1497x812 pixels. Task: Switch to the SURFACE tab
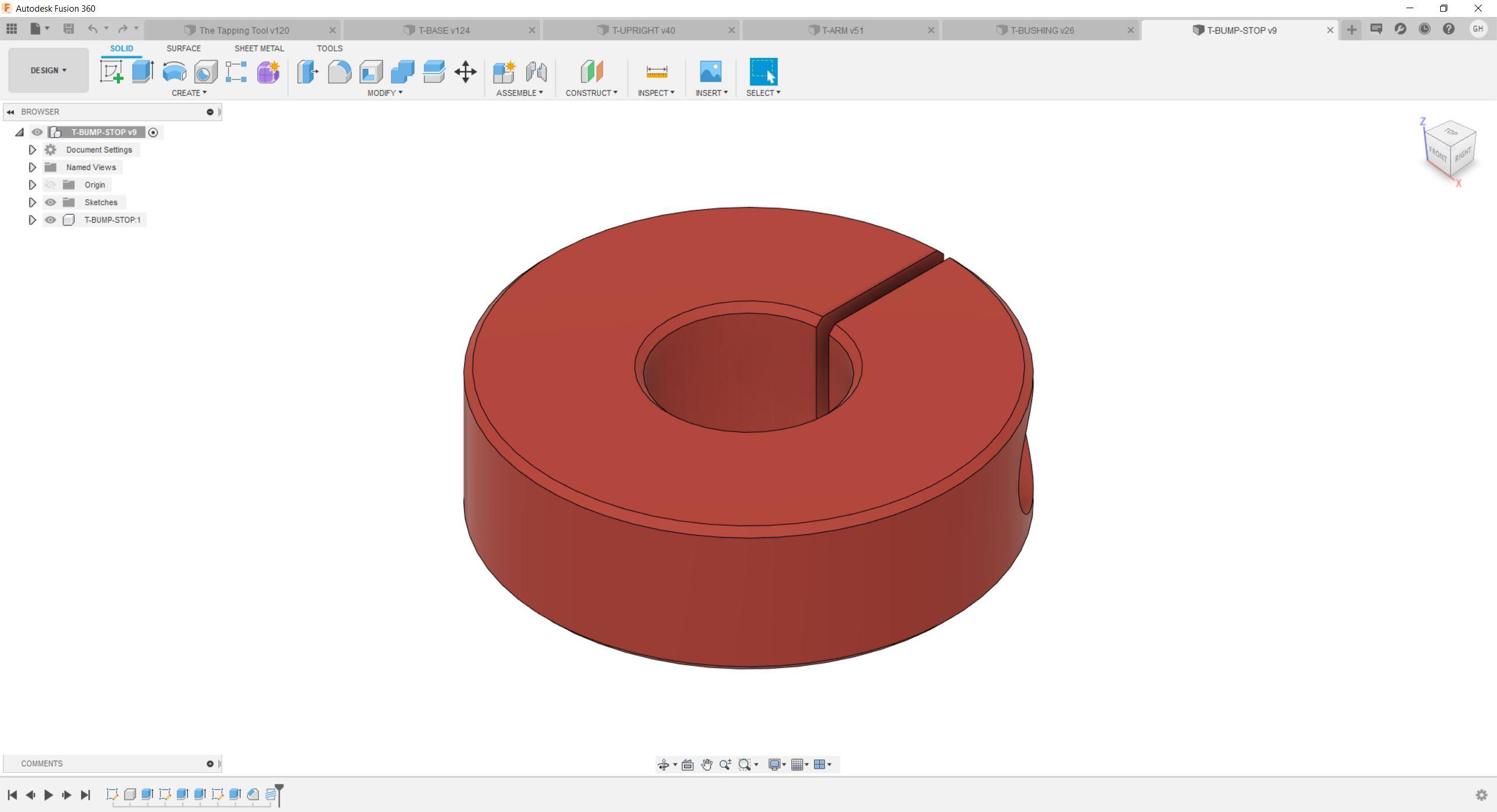pyautogui.click(x=183, y=49)
